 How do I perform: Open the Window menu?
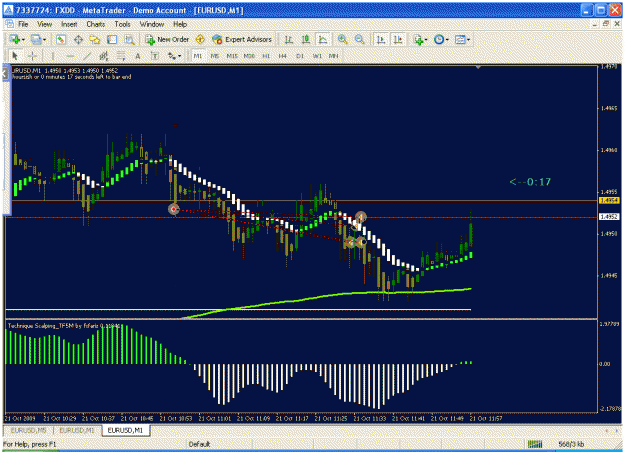[x=151, y=24]
